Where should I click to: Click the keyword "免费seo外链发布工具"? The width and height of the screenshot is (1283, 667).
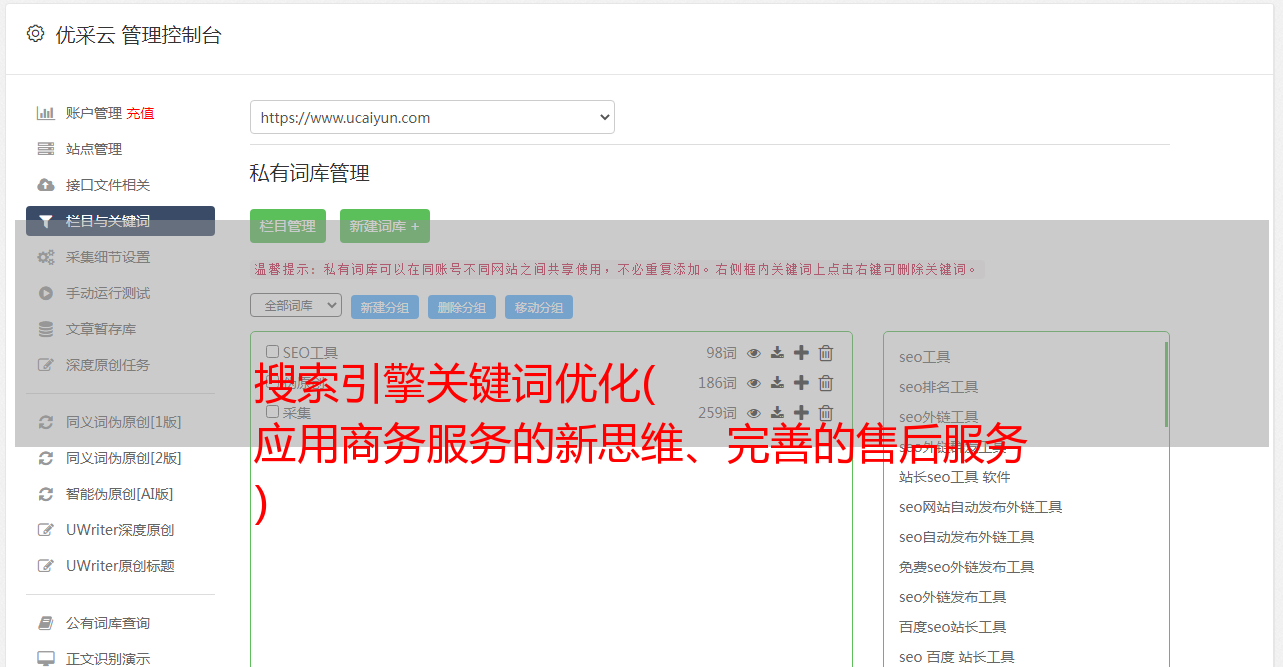(x=966, y=567)
